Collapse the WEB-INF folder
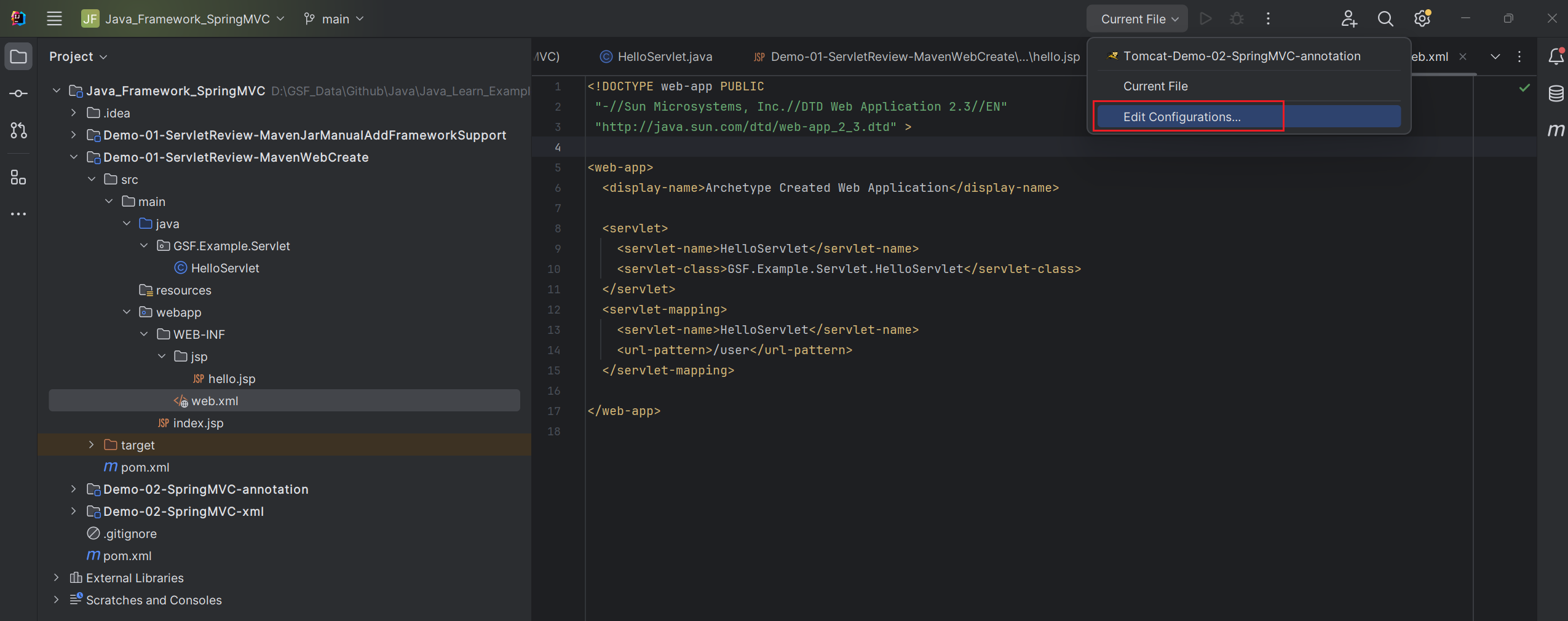The image size is (1568, 621). click(144, 334)
